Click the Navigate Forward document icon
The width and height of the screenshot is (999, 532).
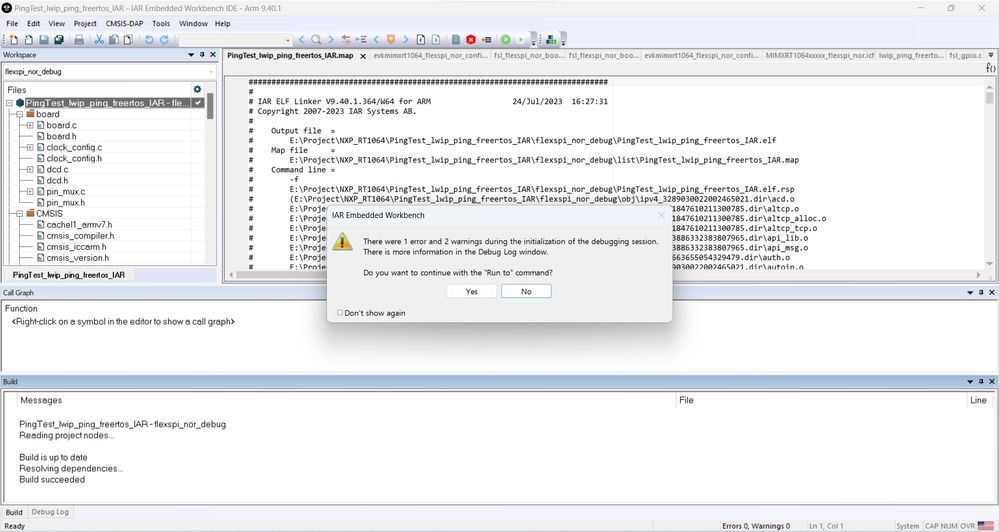tap(436, 40)
